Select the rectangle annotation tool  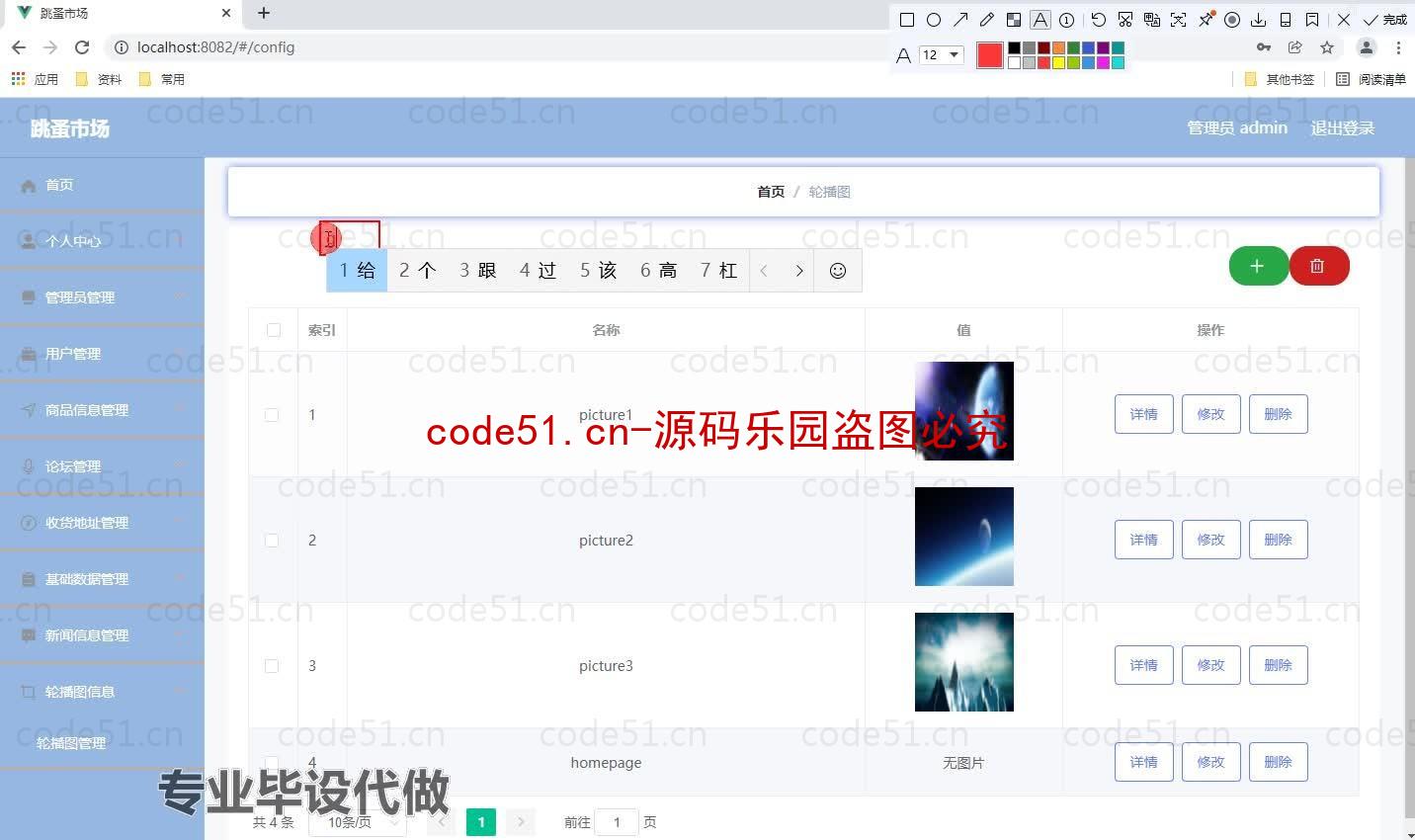[907, 20]
